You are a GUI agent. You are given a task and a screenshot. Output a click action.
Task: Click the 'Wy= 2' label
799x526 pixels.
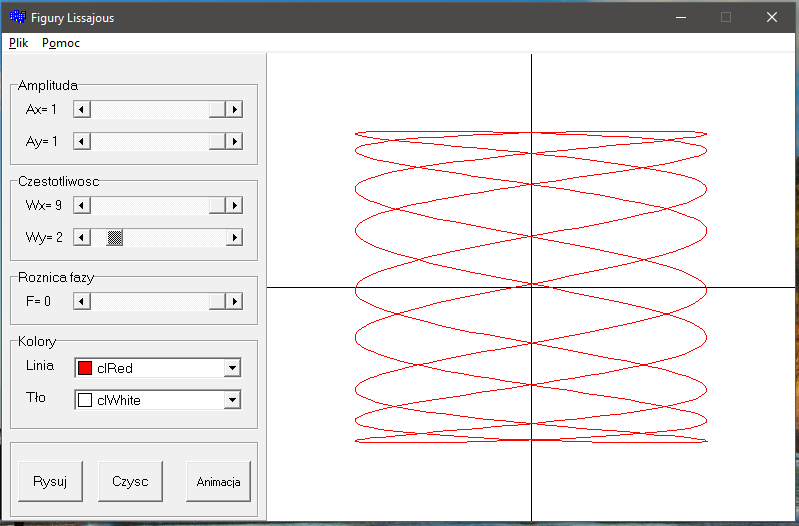click(44, 237)
